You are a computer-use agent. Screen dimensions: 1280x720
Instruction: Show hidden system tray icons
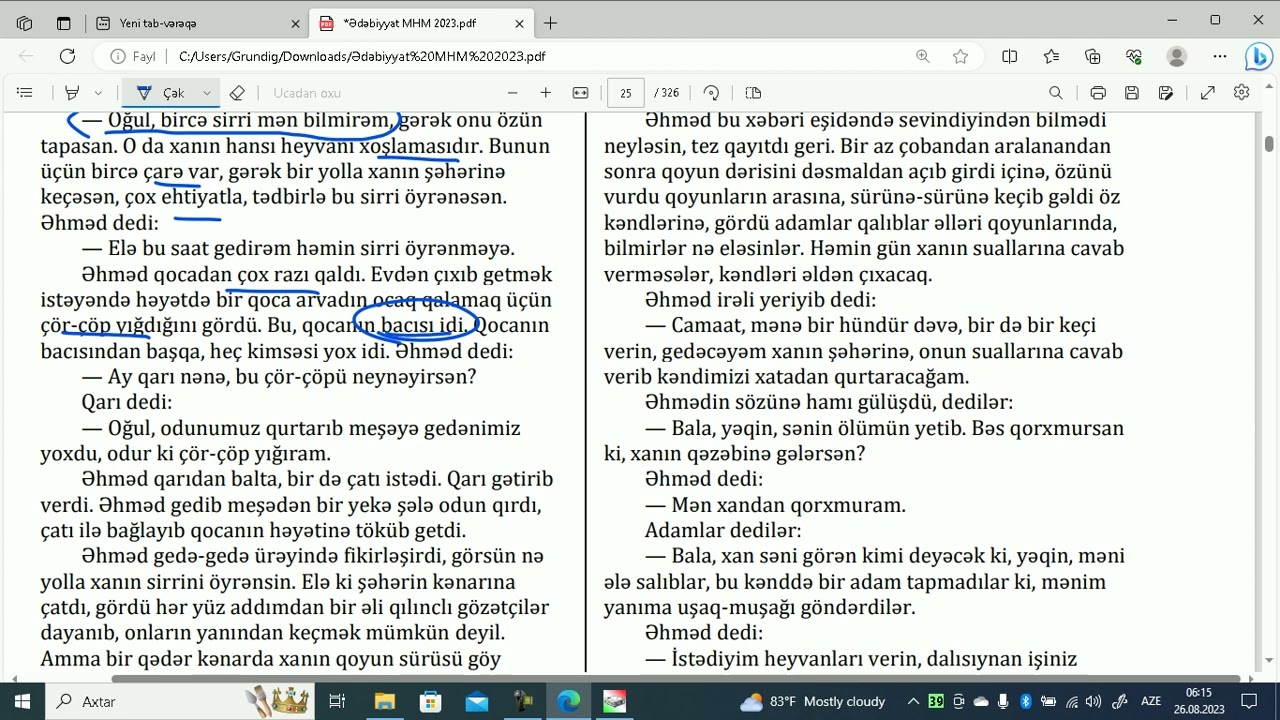912,701
